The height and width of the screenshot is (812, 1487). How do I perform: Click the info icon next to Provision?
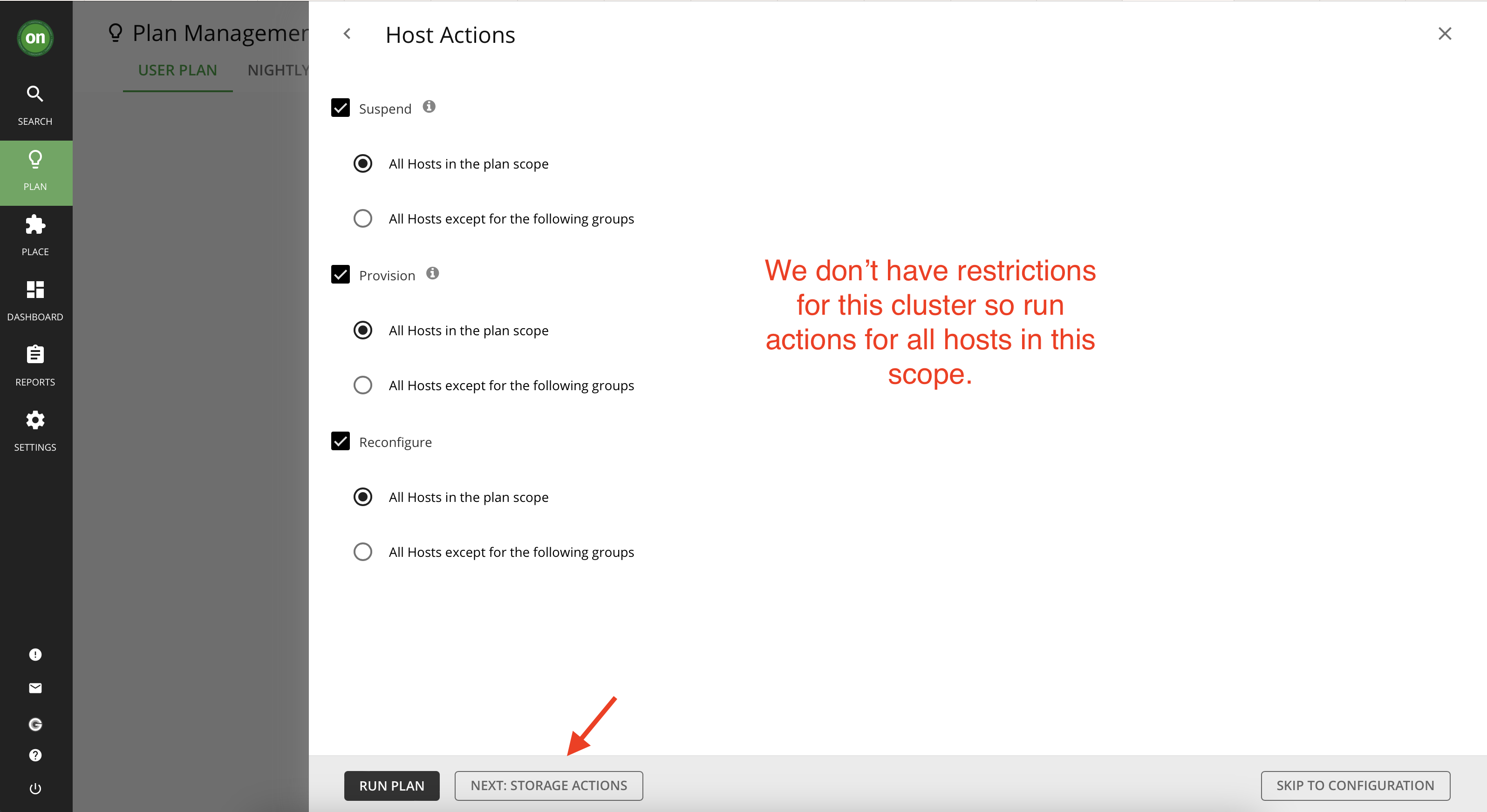click(x=432, y=273)
